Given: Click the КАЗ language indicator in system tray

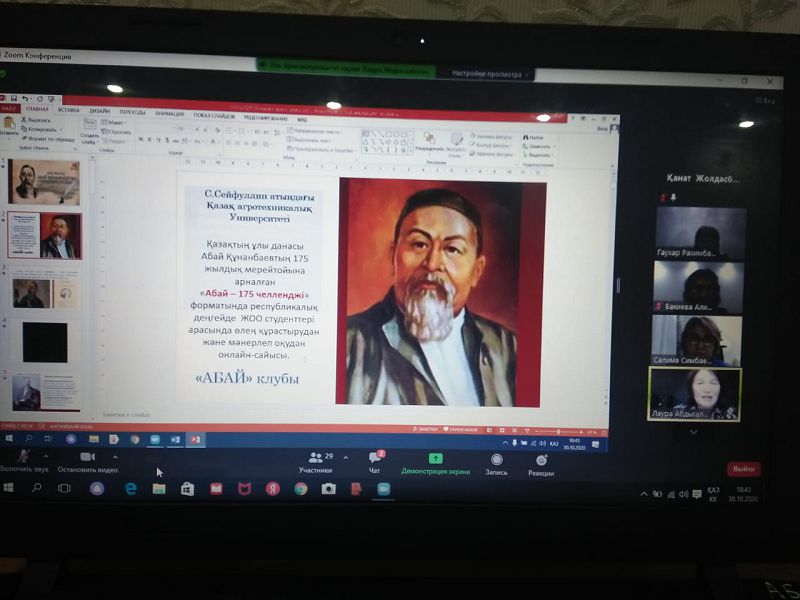Looking at the screenshot, I should tap(713, 493).
